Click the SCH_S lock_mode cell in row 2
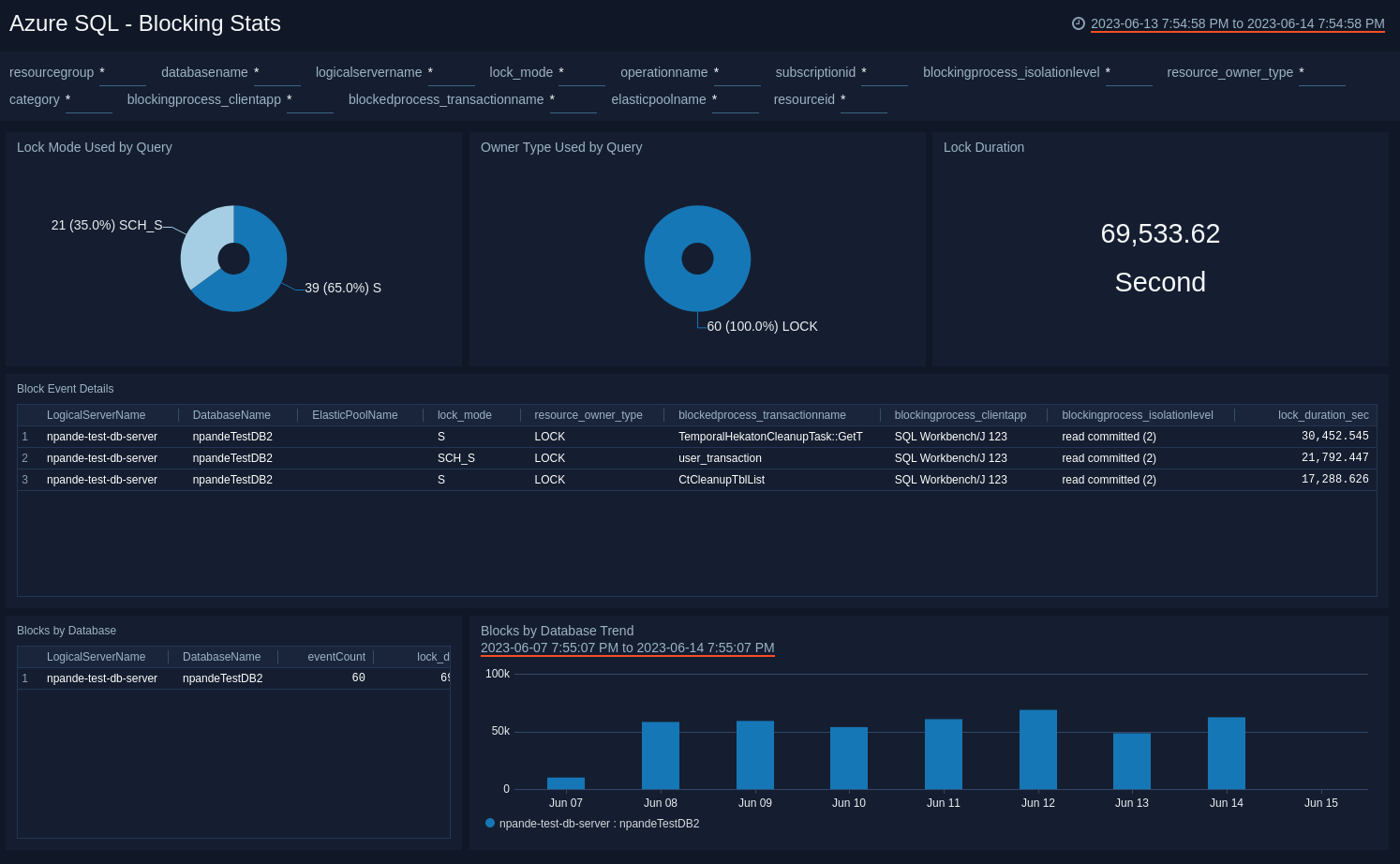Image resolution: width=1400 pixels, height=864 pixels. [456, 458]
